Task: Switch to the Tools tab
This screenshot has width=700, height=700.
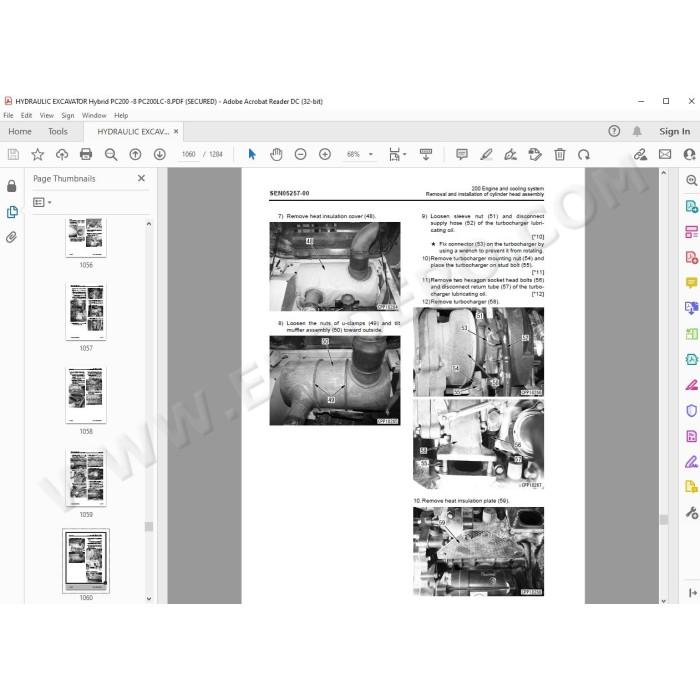Action: point(58,131)
